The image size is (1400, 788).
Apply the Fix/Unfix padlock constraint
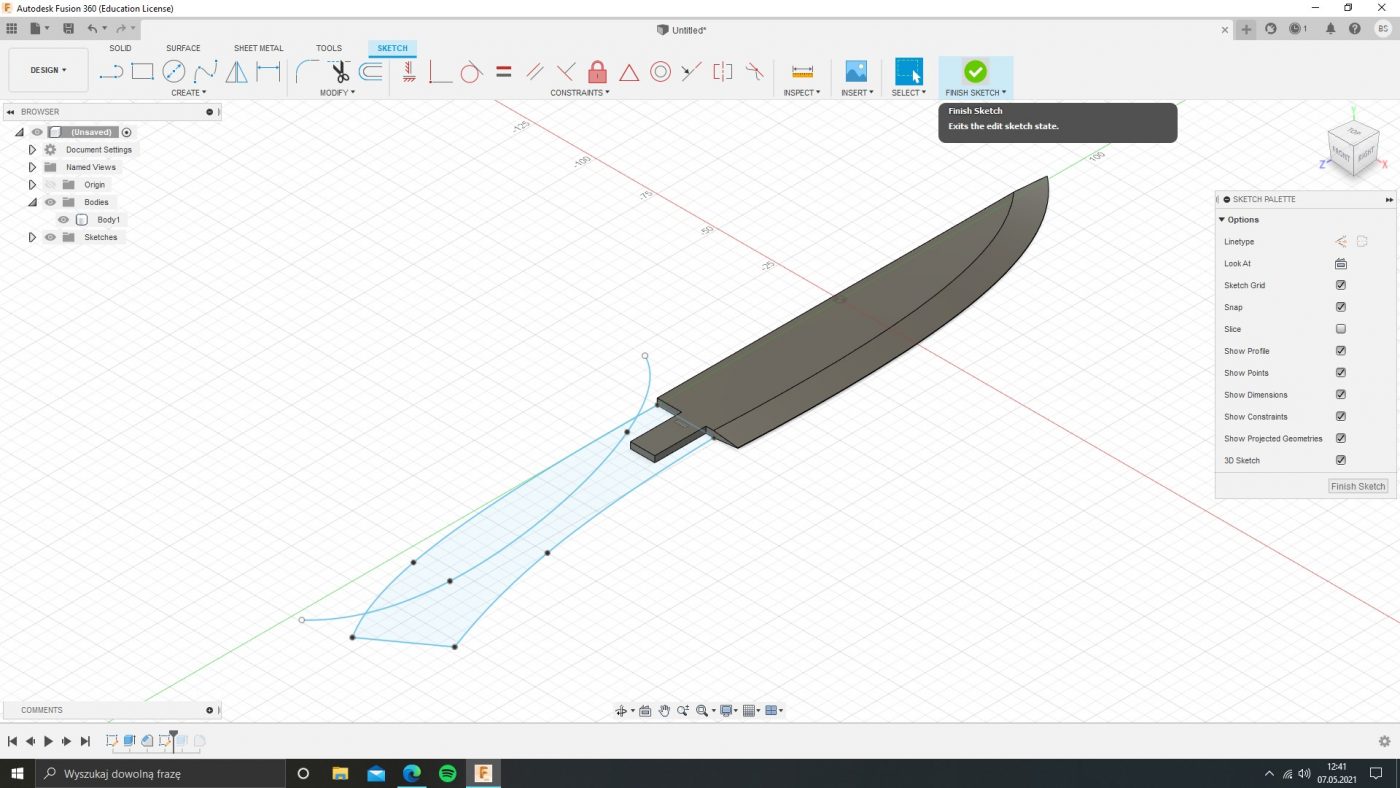click(x=597, y=72)
